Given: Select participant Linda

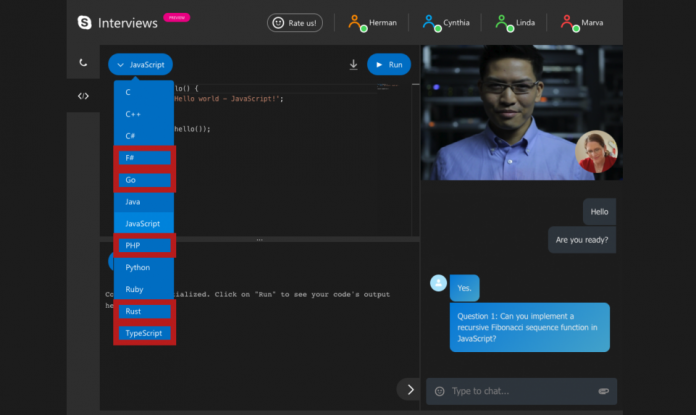Looking at the screenshot, I should [x=515, y=23].
